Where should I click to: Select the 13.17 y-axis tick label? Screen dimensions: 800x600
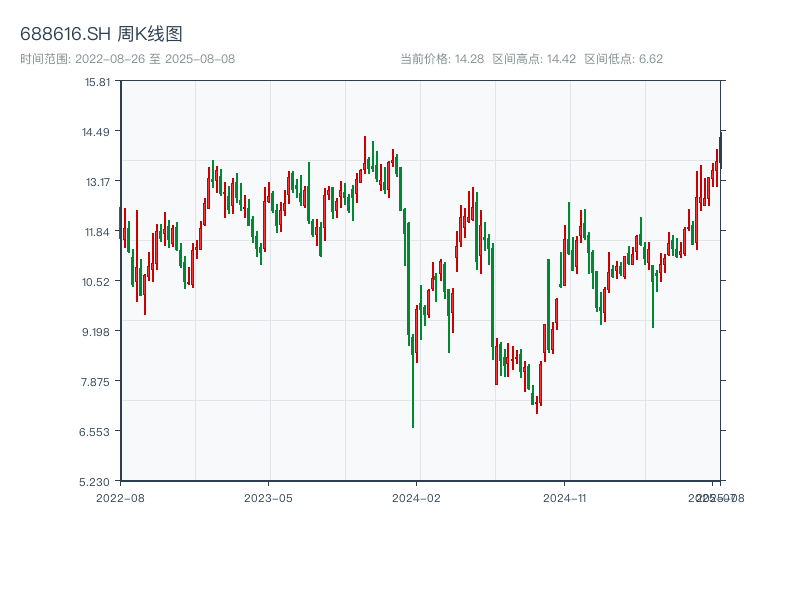[97, 182]
